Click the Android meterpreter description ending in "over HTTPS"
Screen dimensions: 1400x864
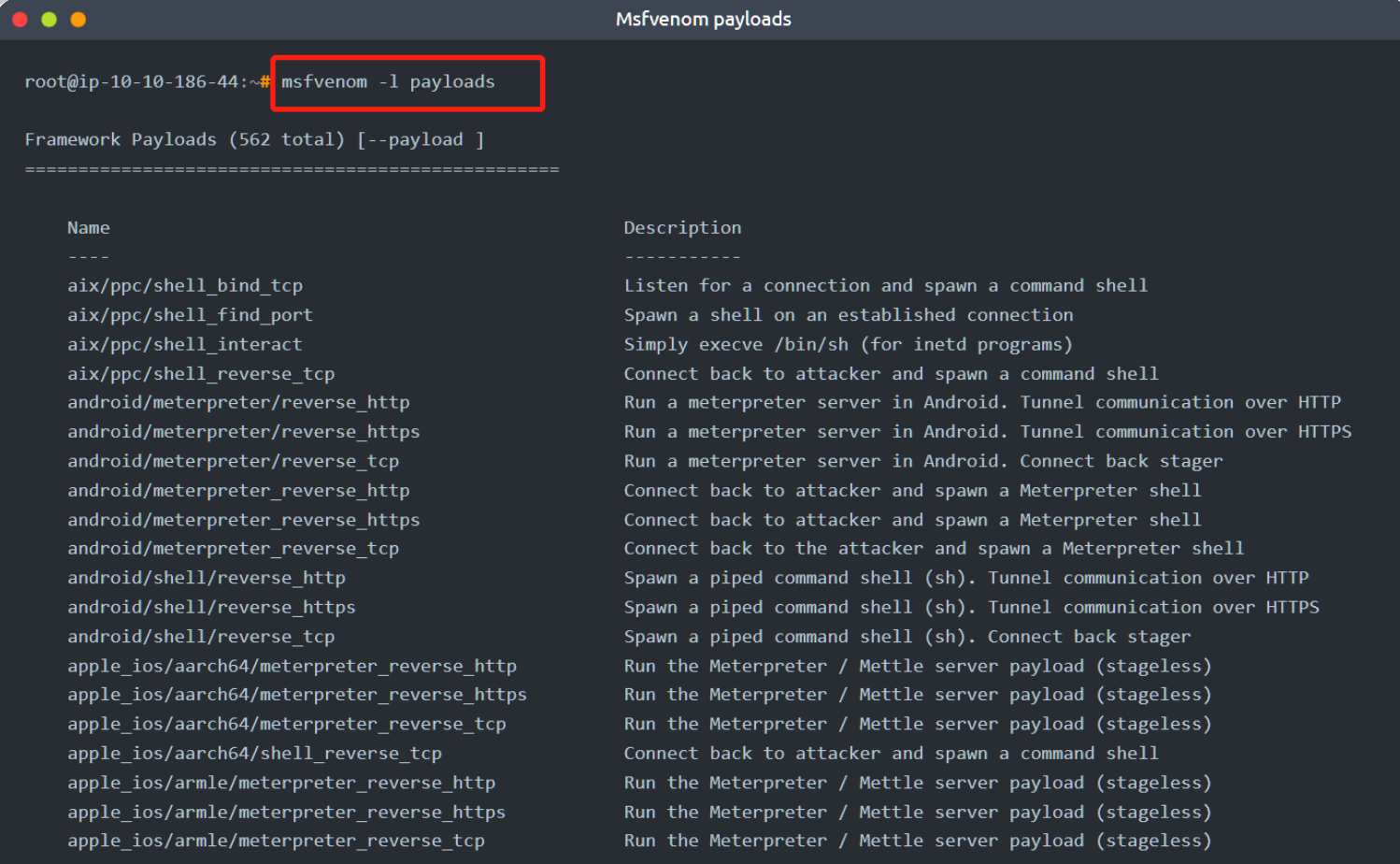(988, 432)
